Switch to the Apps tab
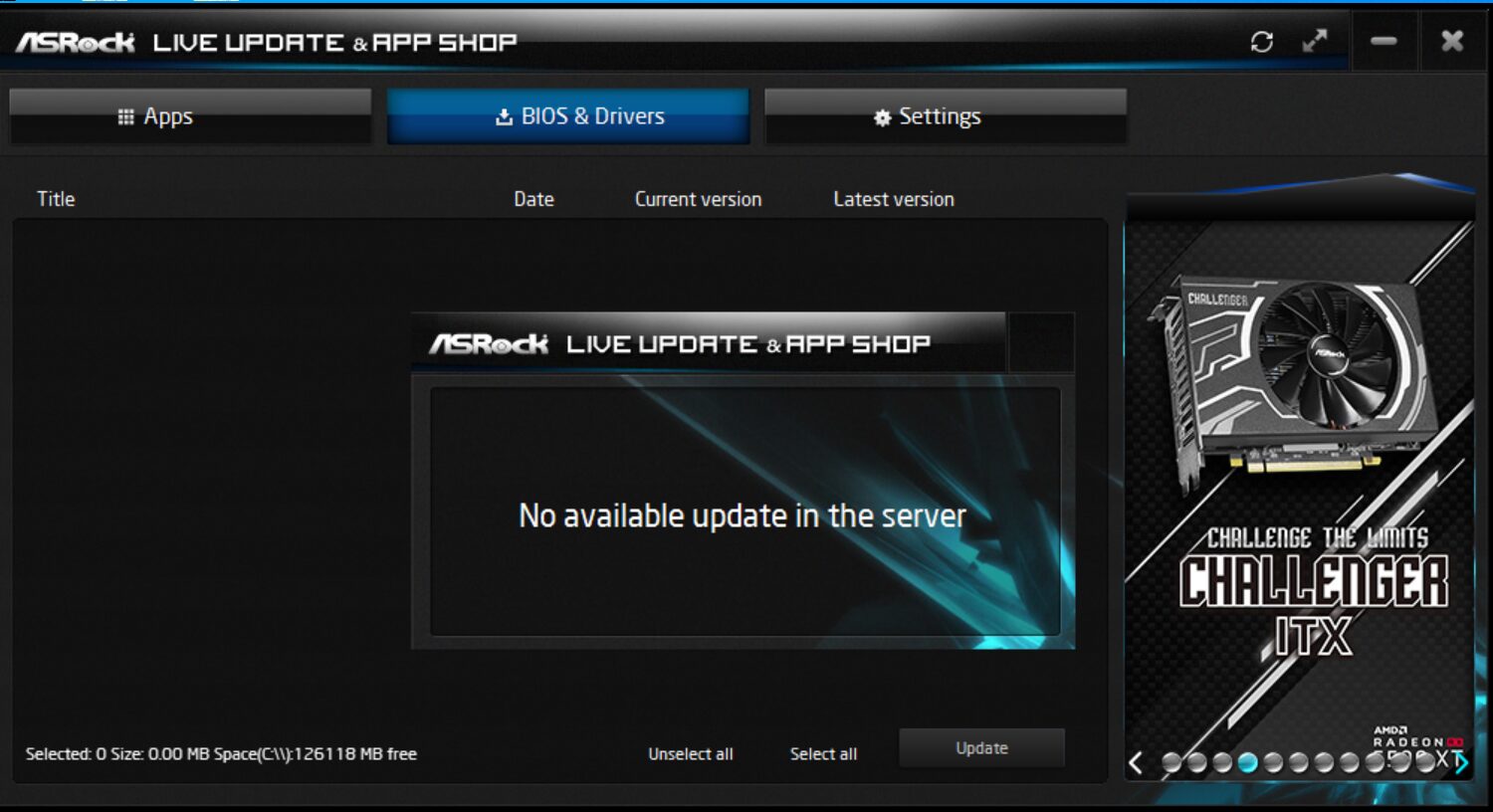Screen dimensions: 1493x812 click(190, 116)
